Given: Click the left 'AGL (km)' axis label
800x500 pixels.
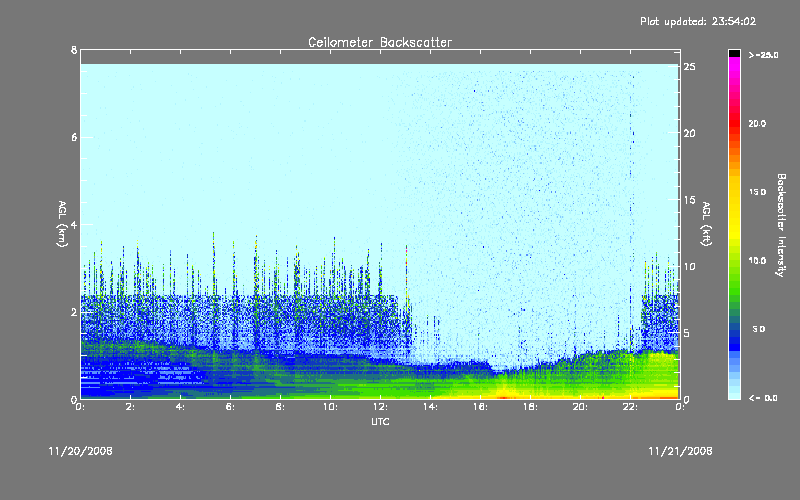Looking at the screenshot, I should point(62,224).
